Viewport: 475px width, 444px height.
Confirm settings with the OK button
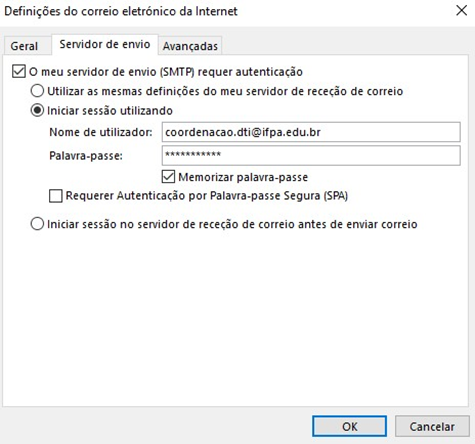[x=349, y=426]
